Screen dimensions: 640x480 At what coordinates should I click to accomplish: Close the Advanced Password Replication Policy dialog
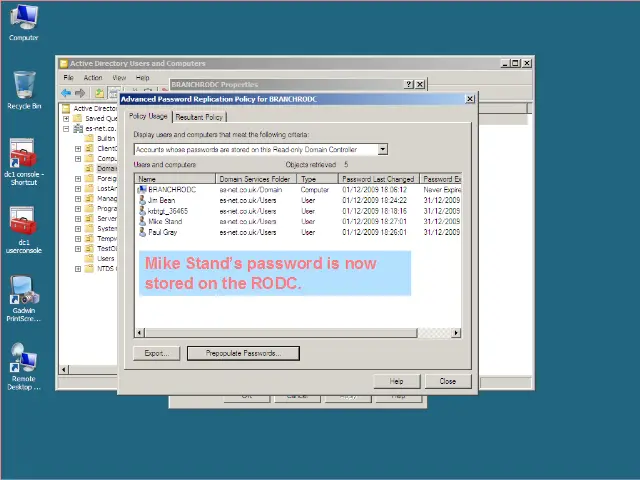(470, 99)
